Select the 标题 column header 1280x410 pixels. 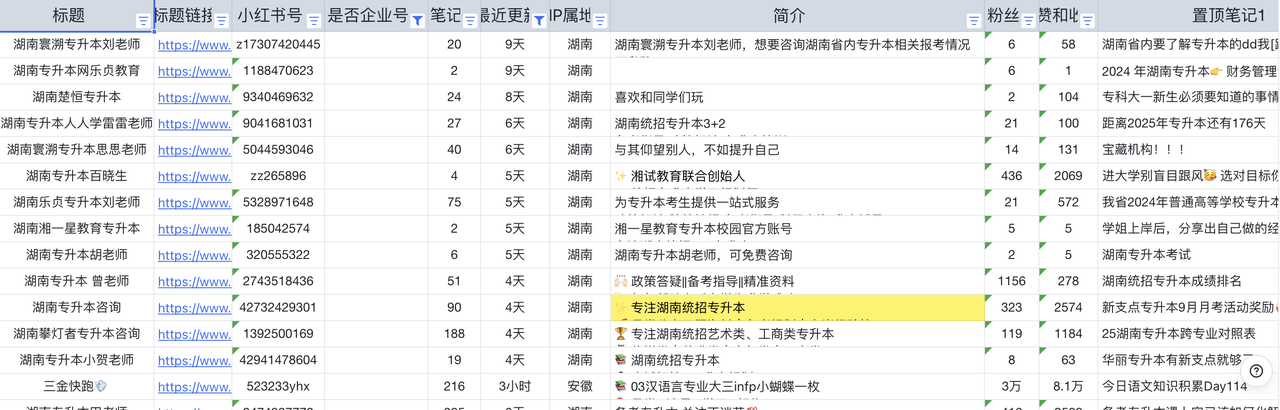click(68, 16)
